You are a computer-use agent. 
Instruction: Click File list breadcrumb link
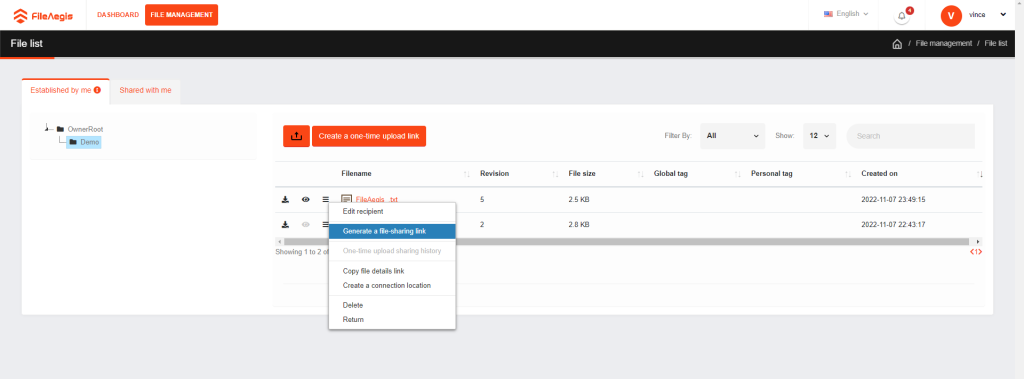(996, 44)
